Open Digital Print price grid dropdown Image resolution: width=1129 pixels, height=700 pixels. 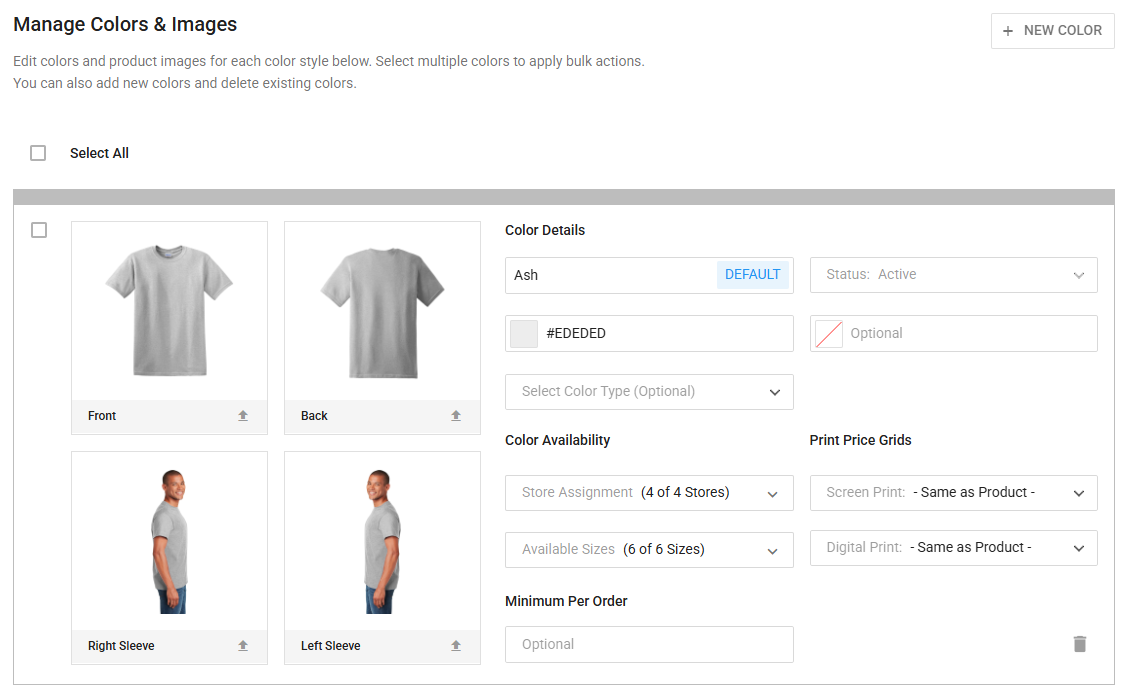point(953,548)
